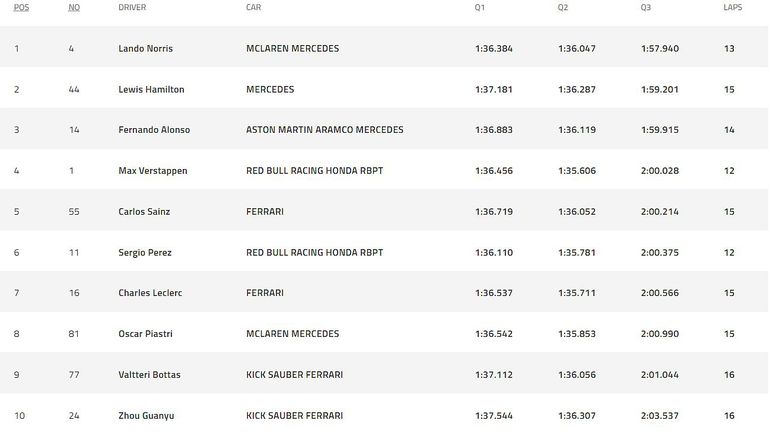The width and height of the screenshot is (770, 433).
Task: Open Carlos Sainz driver entry
Action: click(144, 212)
